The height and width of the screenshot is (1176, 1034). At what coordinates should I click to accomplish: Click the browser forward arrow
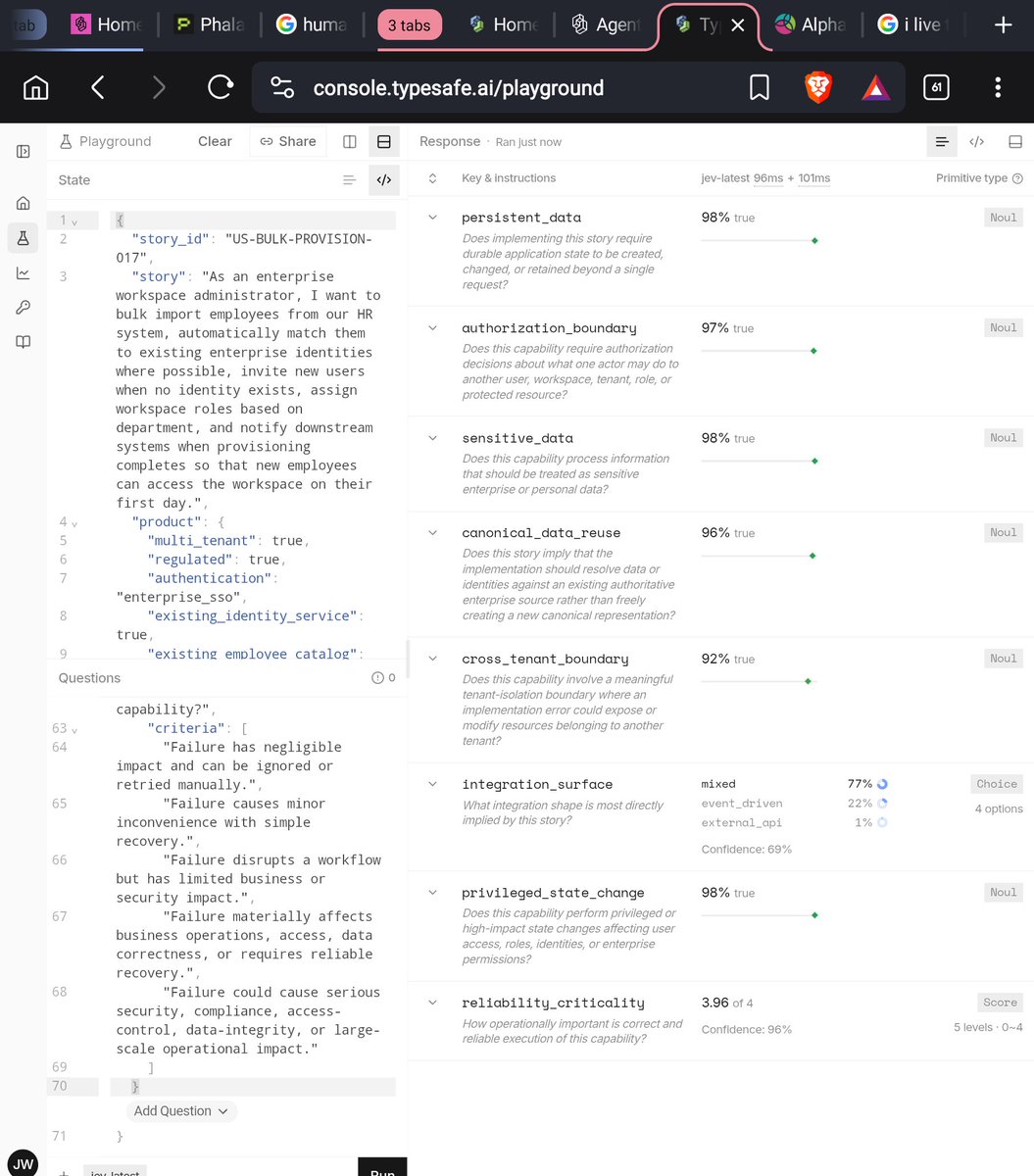pos(159,88)
